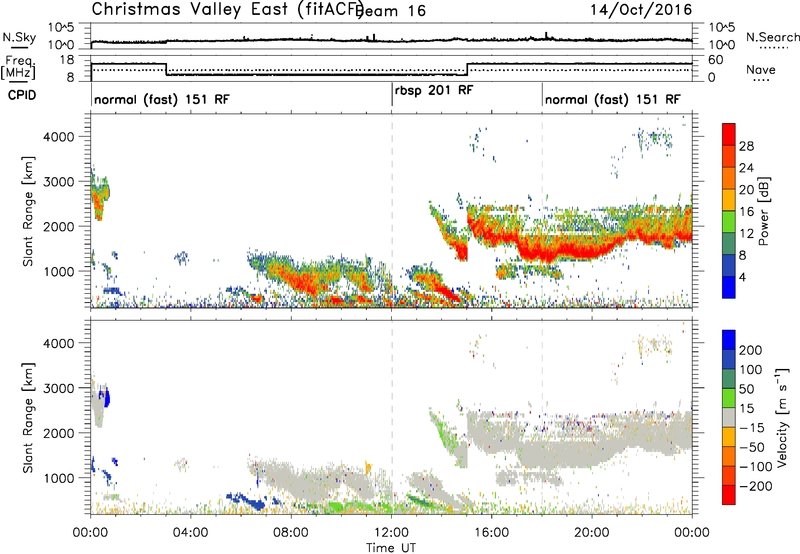Screen dimensions: 800x554
Task: Click the Time UT axis title
Action: pyautogui.click(x=391, y=547)
